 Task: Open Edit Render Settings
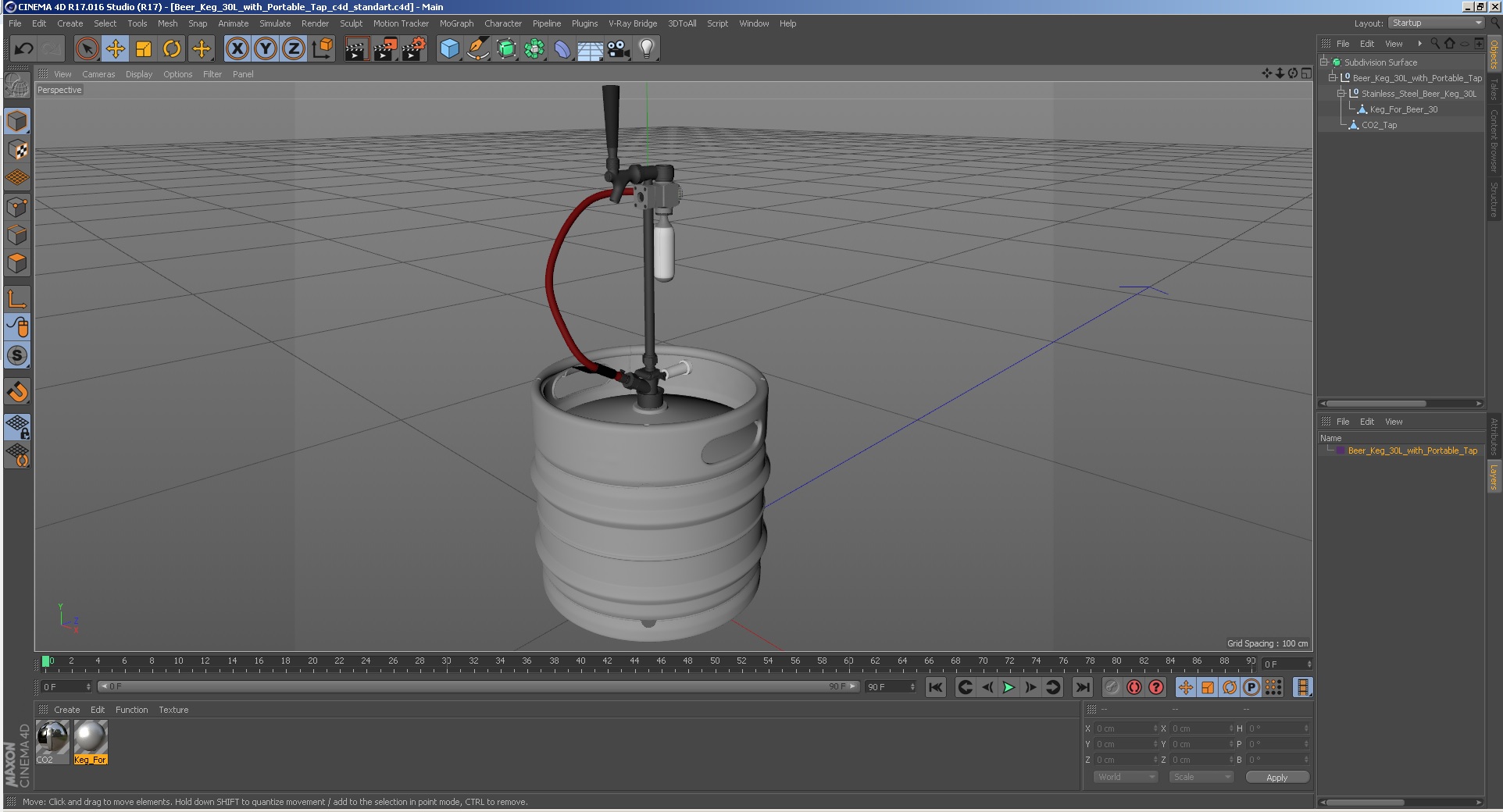414,49
